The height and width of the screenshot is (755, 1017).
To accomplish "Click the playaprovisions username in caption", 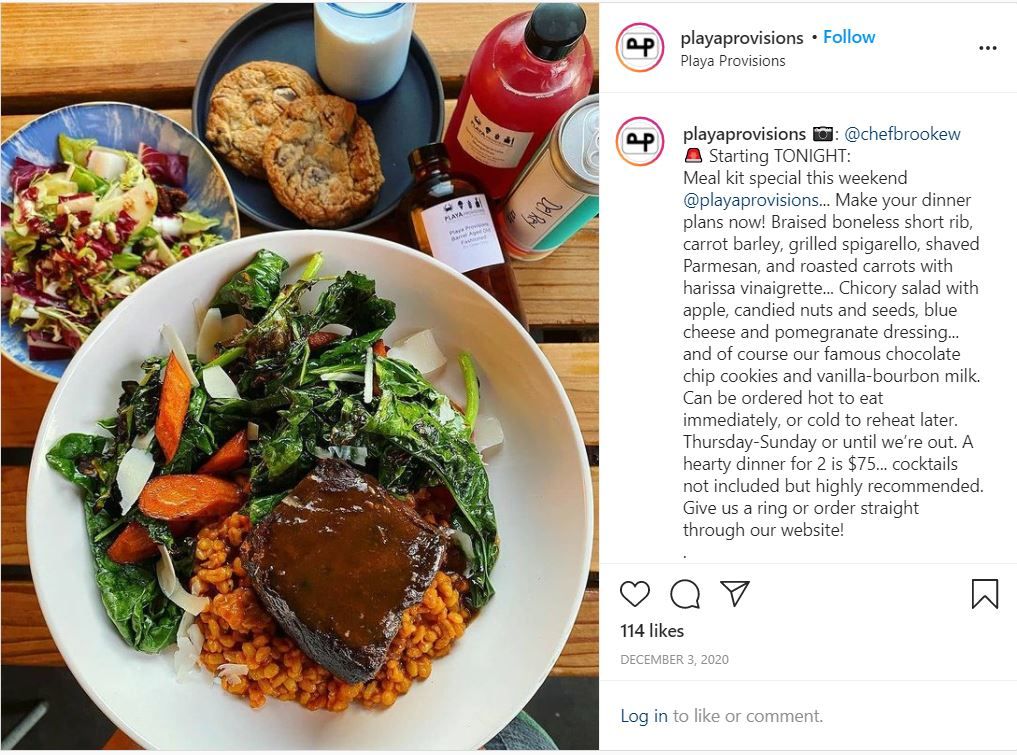I will (x=744, y=134).
